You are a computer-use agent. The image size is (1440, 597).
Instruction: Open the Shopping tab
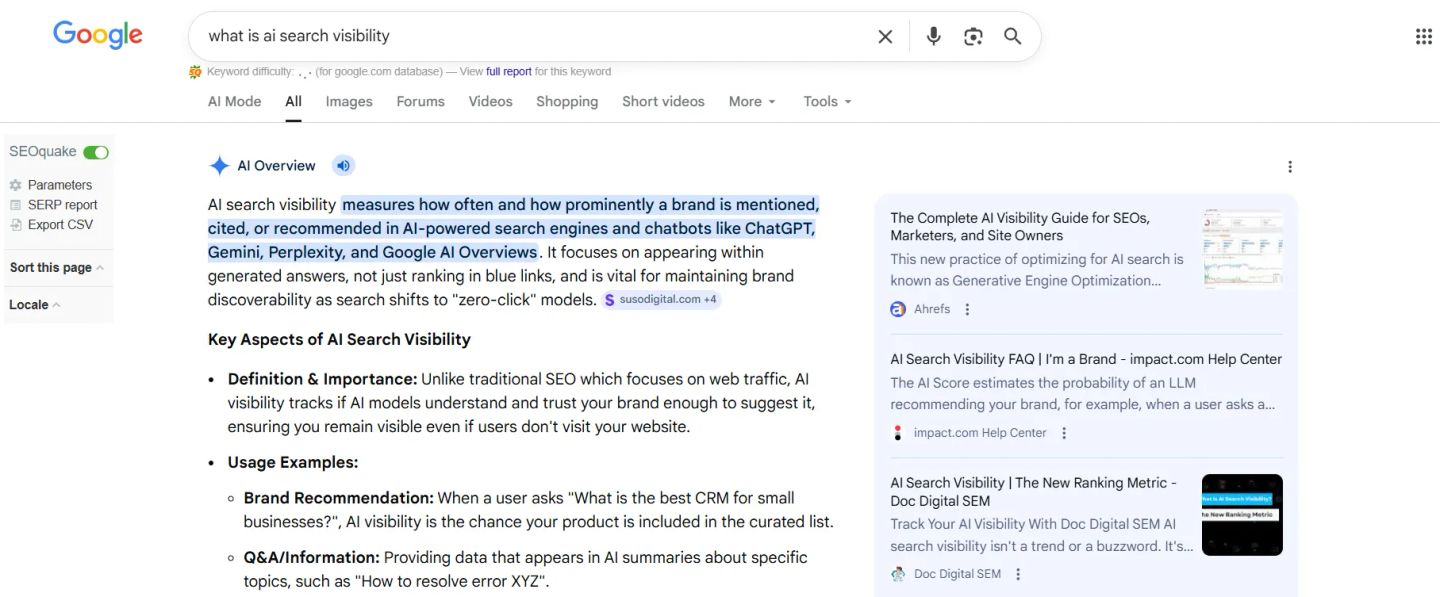[x=567, y=101]
